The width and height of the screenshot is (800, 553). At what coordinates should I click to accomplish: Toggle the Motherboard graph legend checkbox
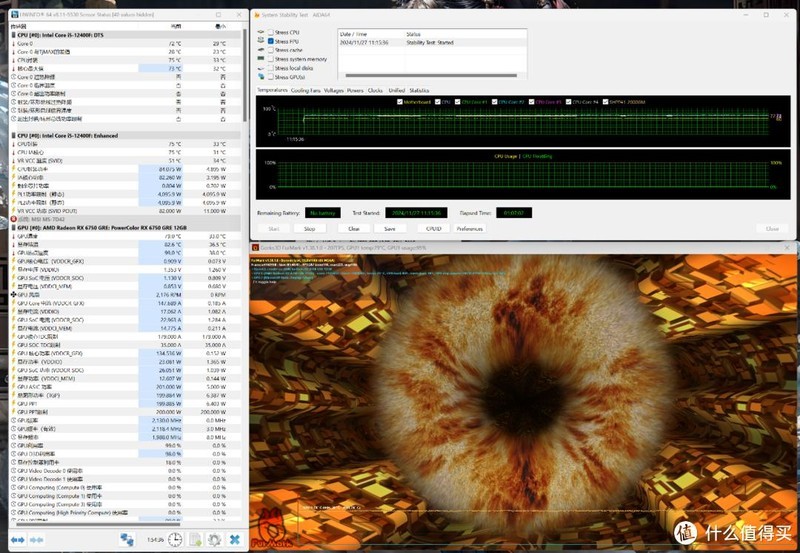point(401,102)
